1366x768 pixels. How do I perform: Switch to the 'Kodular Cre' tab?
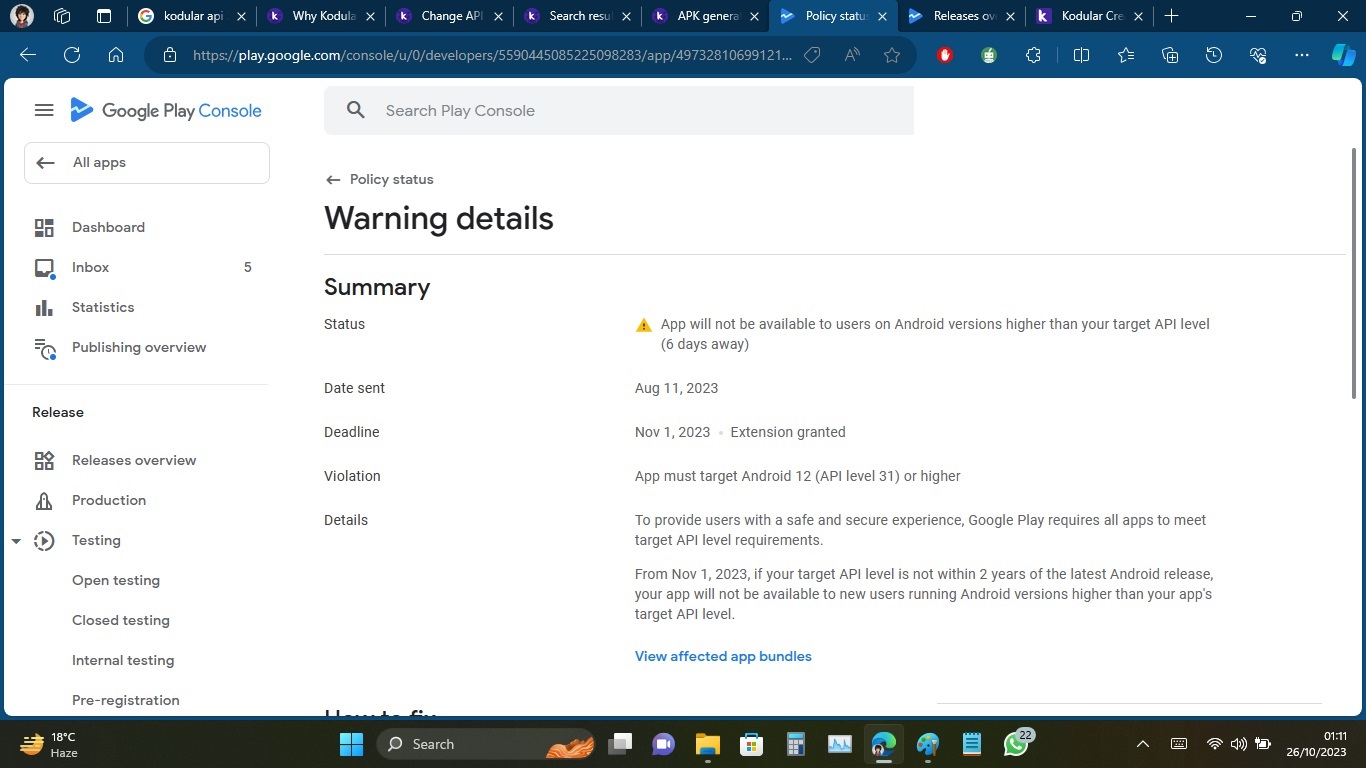pos(1091,16)
